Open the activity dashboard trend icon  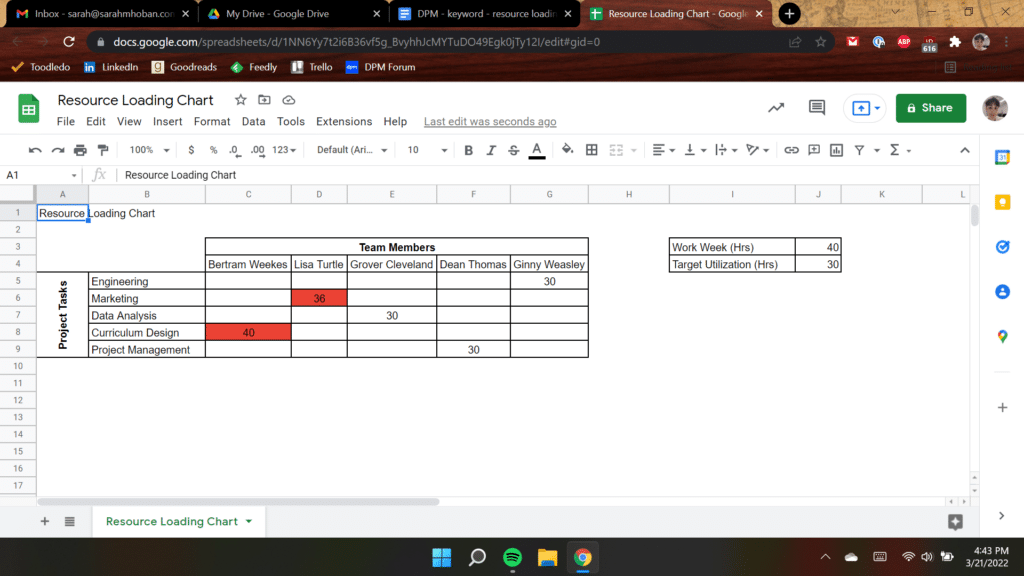[776, 108]
